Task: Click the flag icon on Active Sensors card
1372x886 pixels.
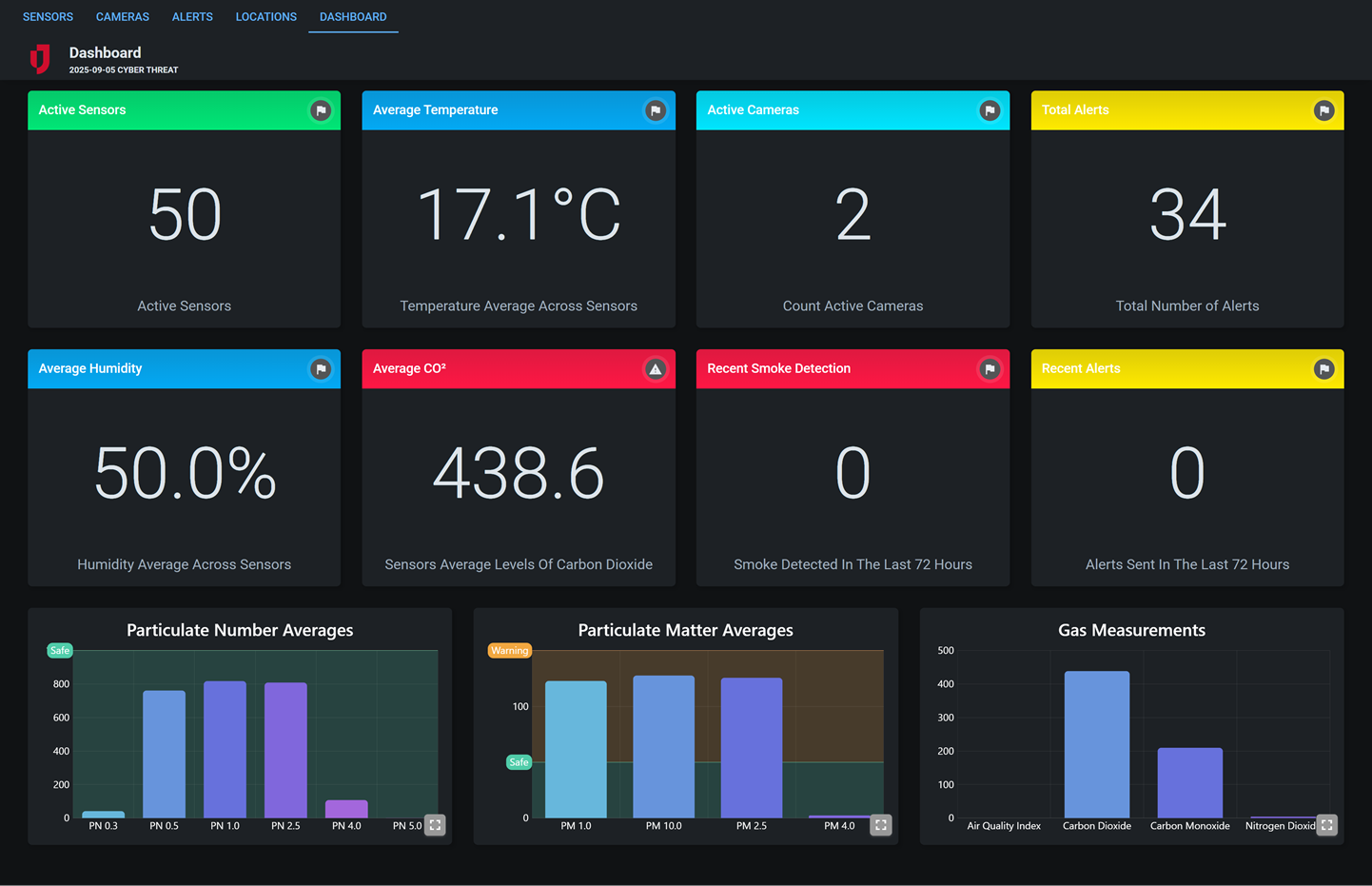Action: (x=321, y=110)
